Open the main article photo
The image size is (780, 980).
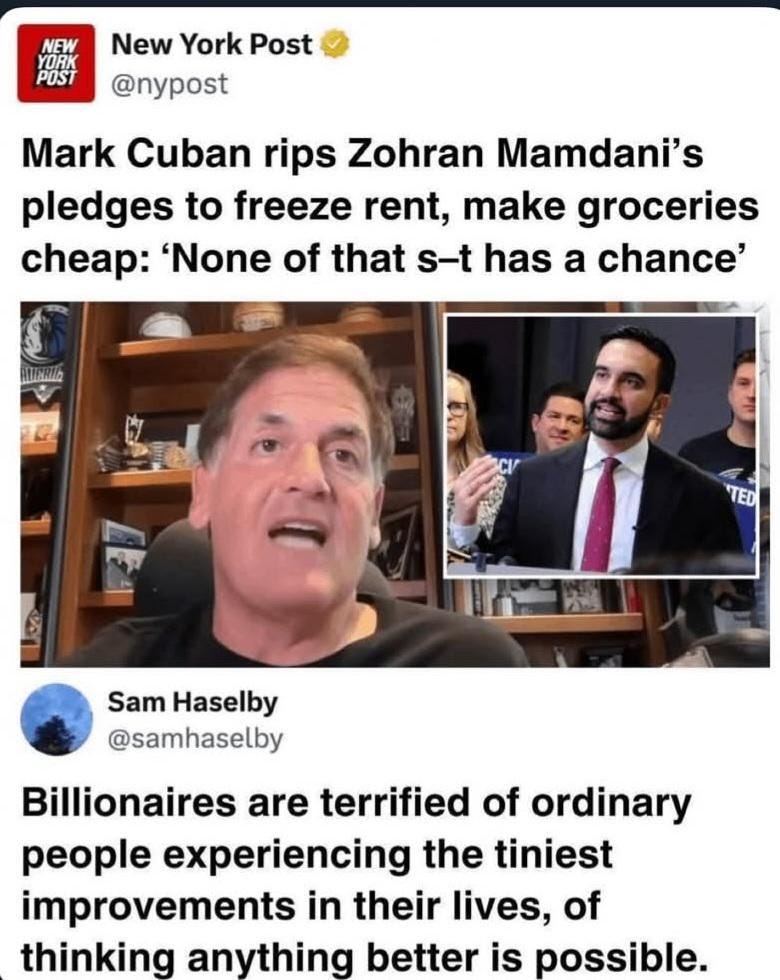tap(394, 484)
